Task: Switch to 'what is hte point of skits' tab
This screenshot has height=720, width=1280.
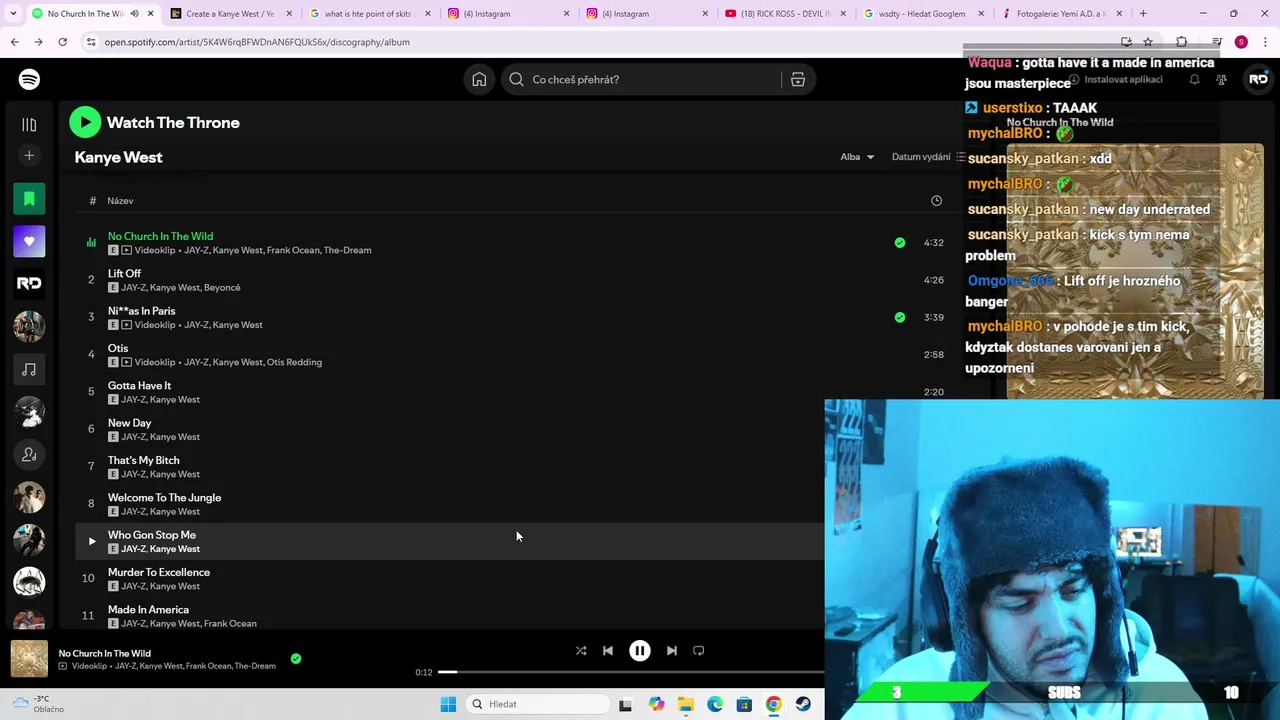Action: (x=370, y=14)
